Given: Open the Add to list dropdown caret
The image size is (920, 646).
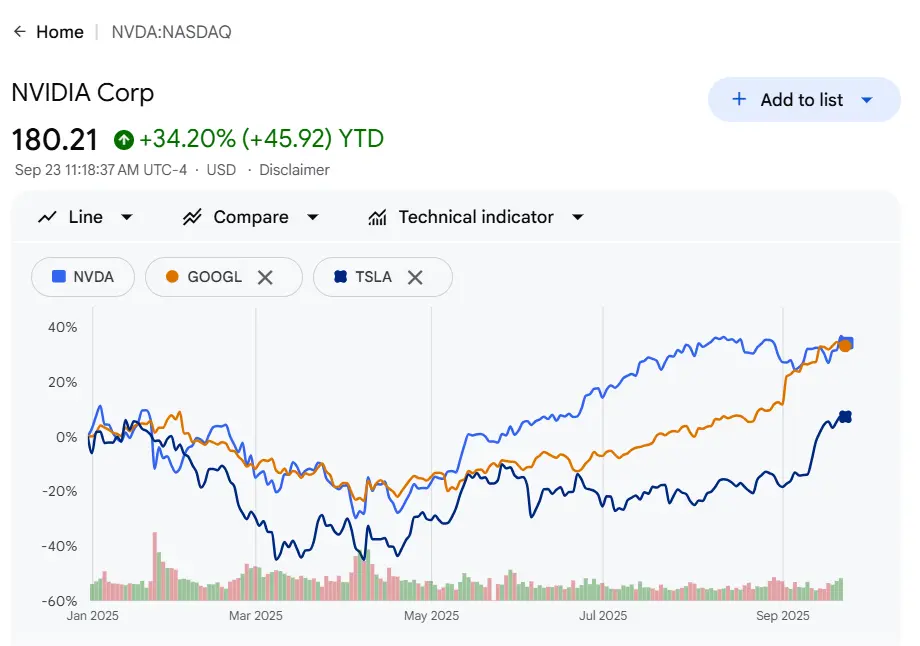Looking at the screenshot, I should [x=867, y=100].
